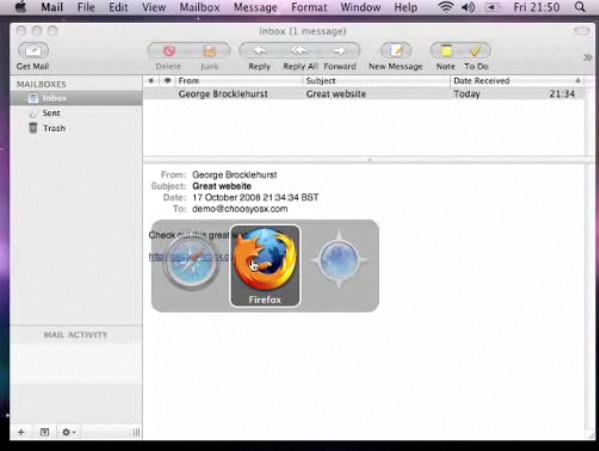Click the sidebar resize handle
This screenshot has height=451, width=599.
point(136,432)
